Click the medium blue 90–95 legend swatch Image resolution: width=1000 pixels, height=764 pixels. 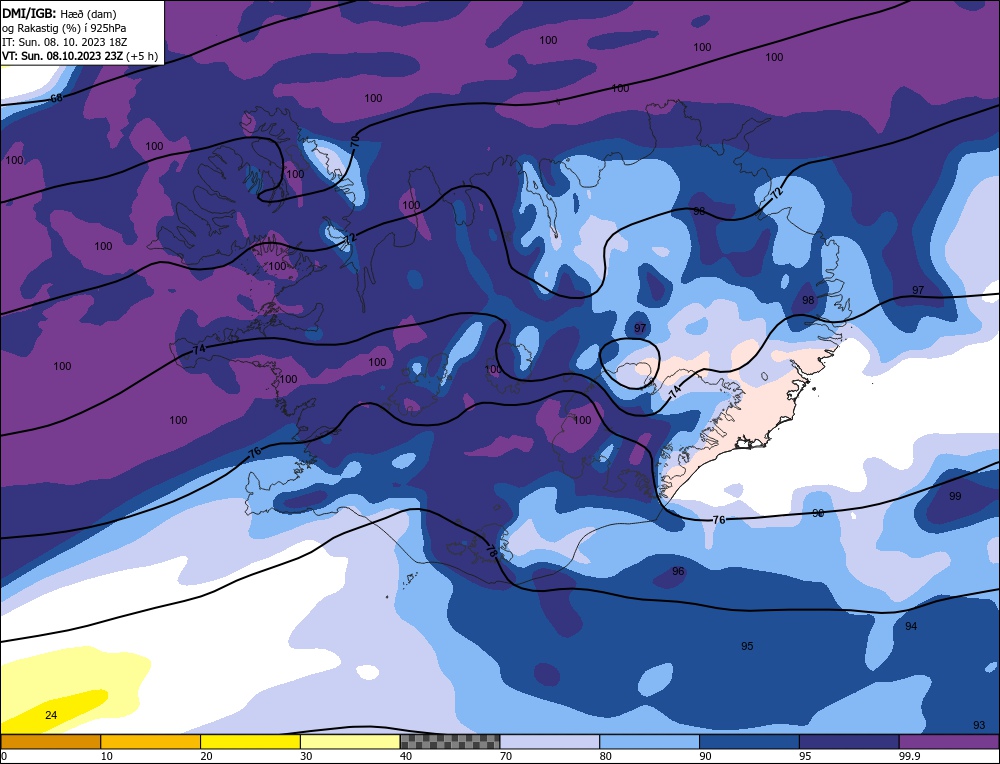click(749, 742)
